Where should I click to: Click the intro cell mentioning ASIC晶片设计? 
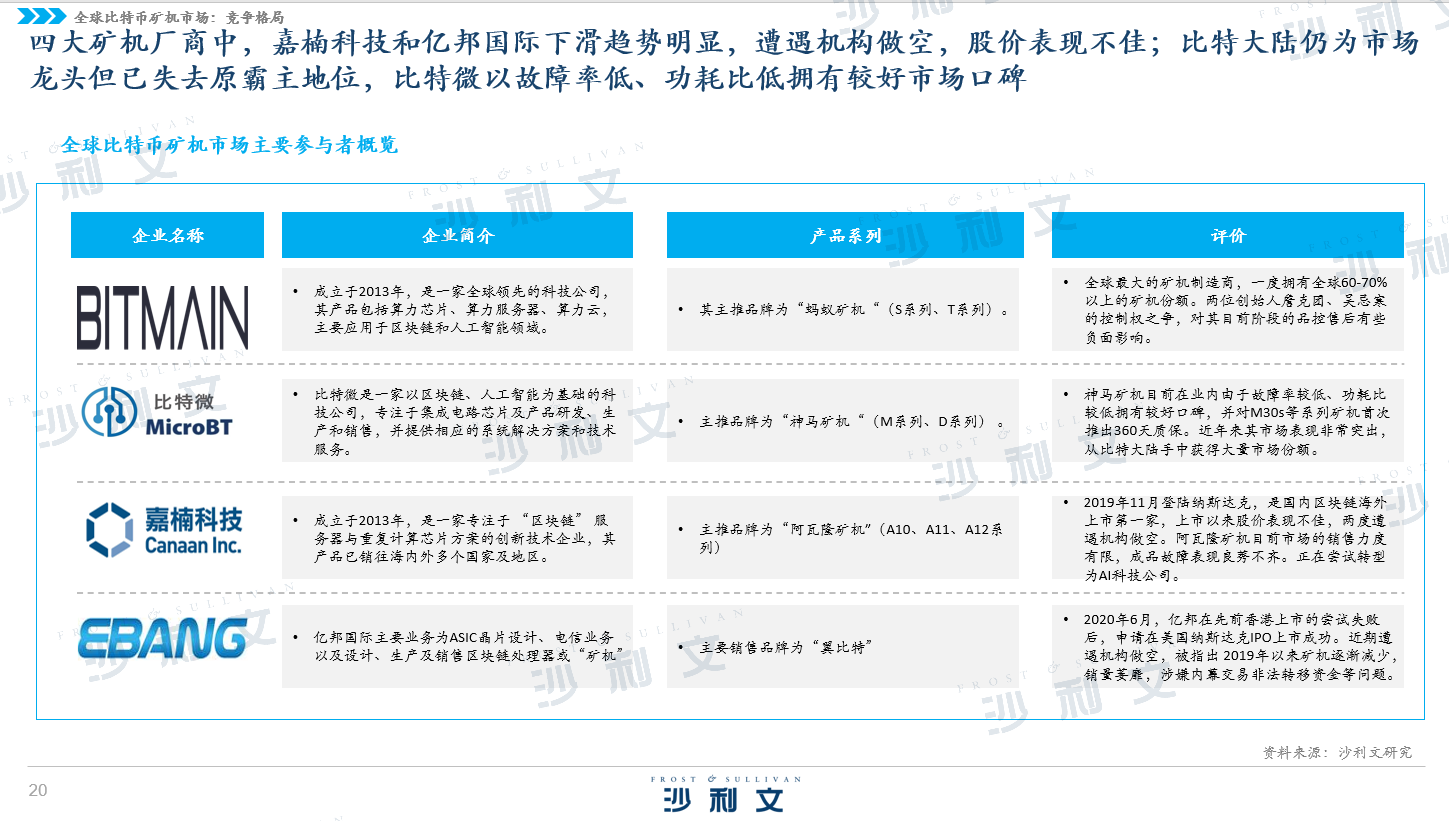pyautogui.click(x=457, y=646)
